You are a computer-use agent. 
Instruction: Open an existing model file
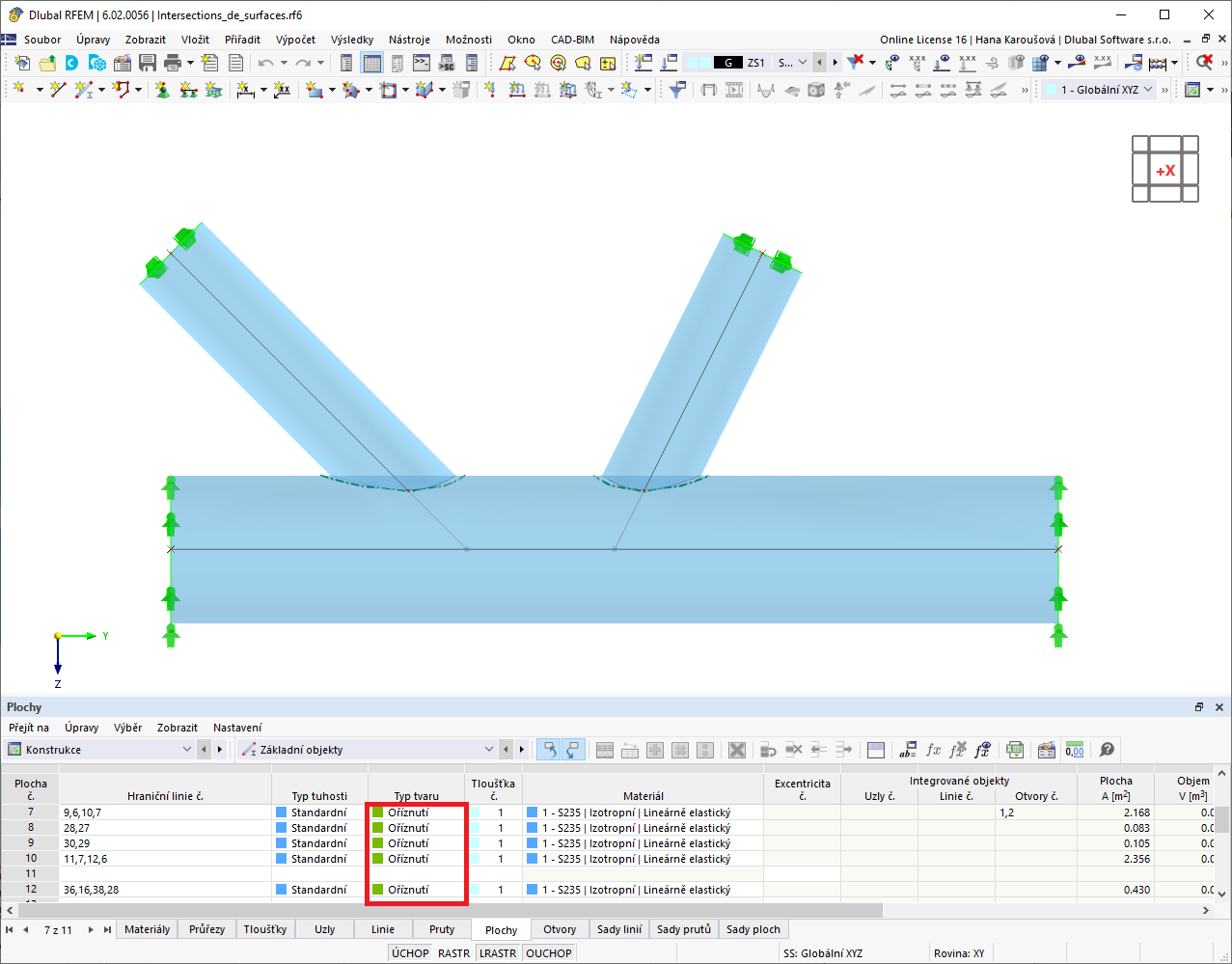[x=46, y=63]
